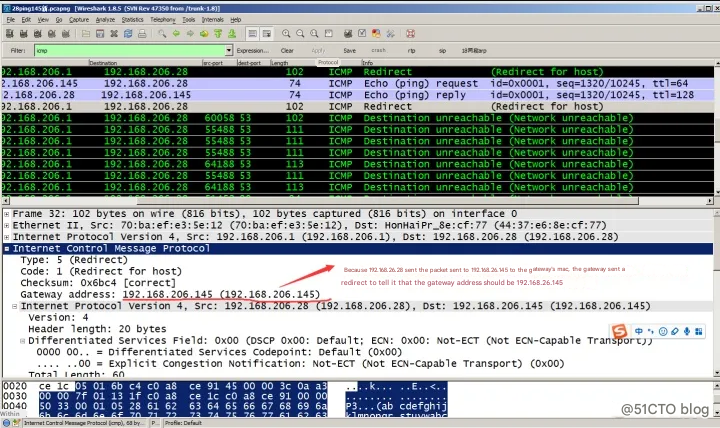Apply the crash filter shortcut
The height and width of the screenshot is (428, 720).
click(x=378, y=50)
